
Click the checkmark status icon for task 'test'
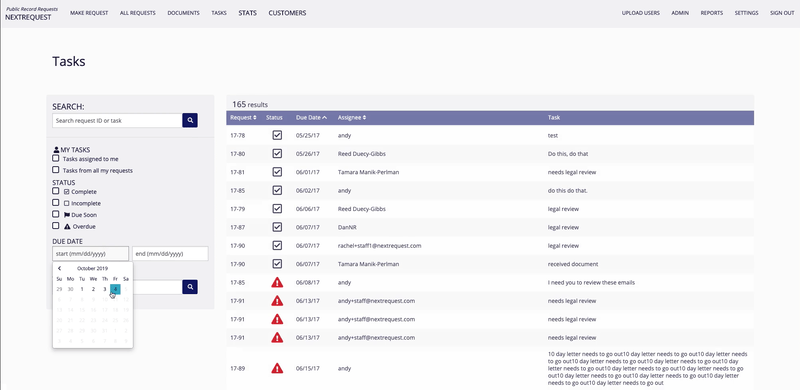point(277,135)
